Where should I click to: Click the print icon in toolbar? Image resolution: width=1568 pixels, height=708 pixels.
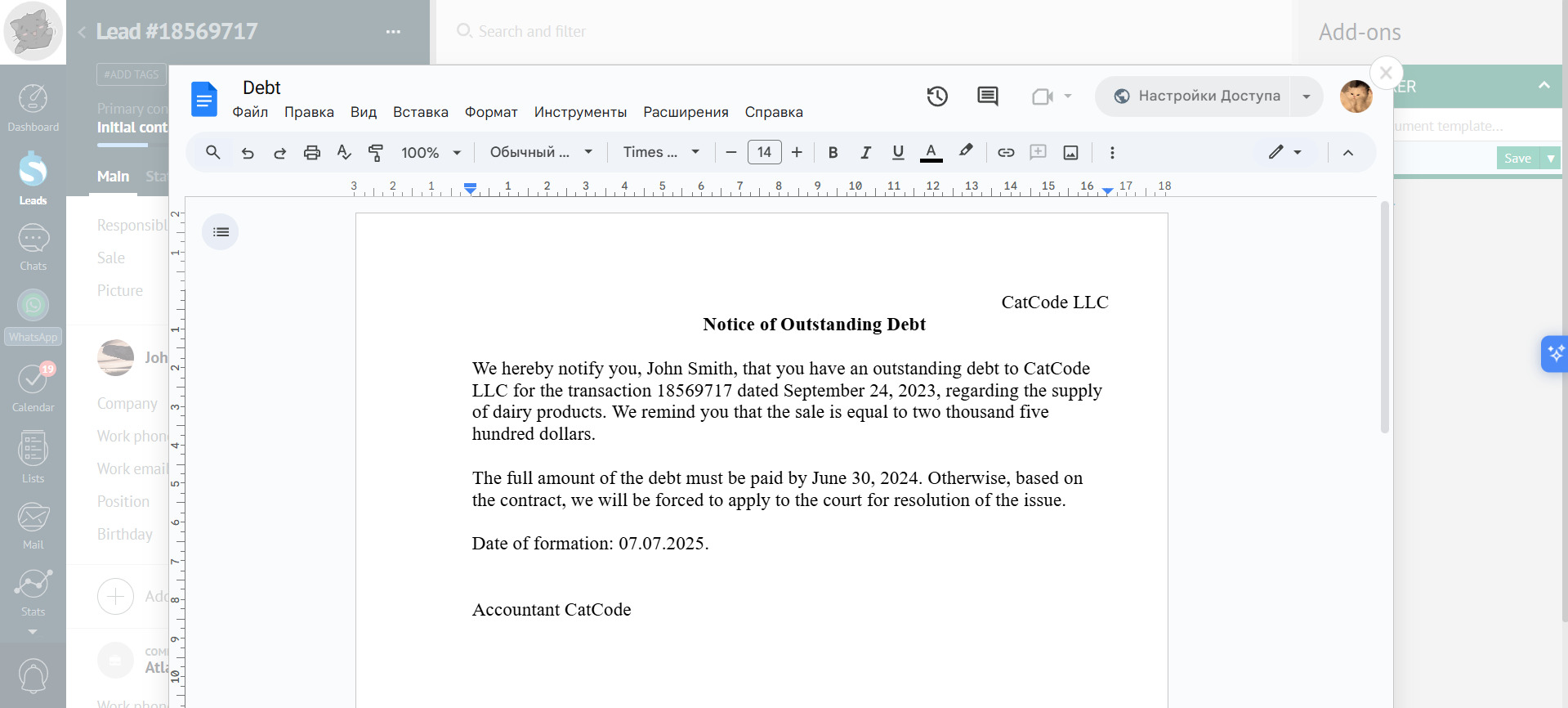(x=311, y=153)
